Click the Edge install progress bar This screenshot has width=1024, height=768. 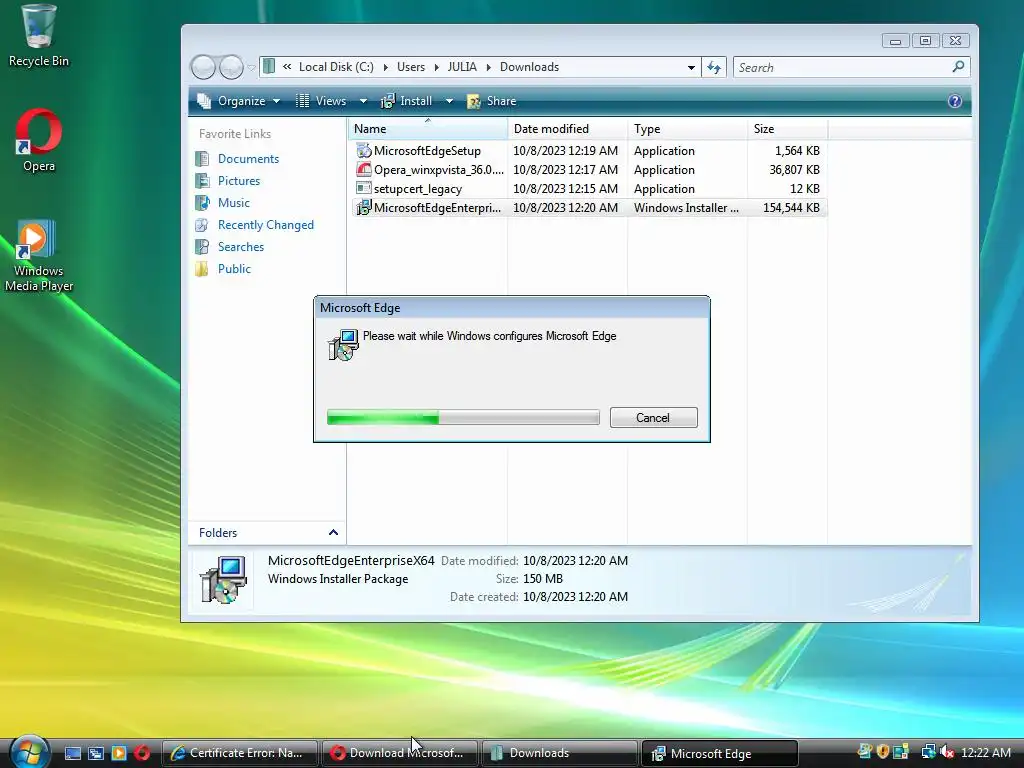(463, 417)
